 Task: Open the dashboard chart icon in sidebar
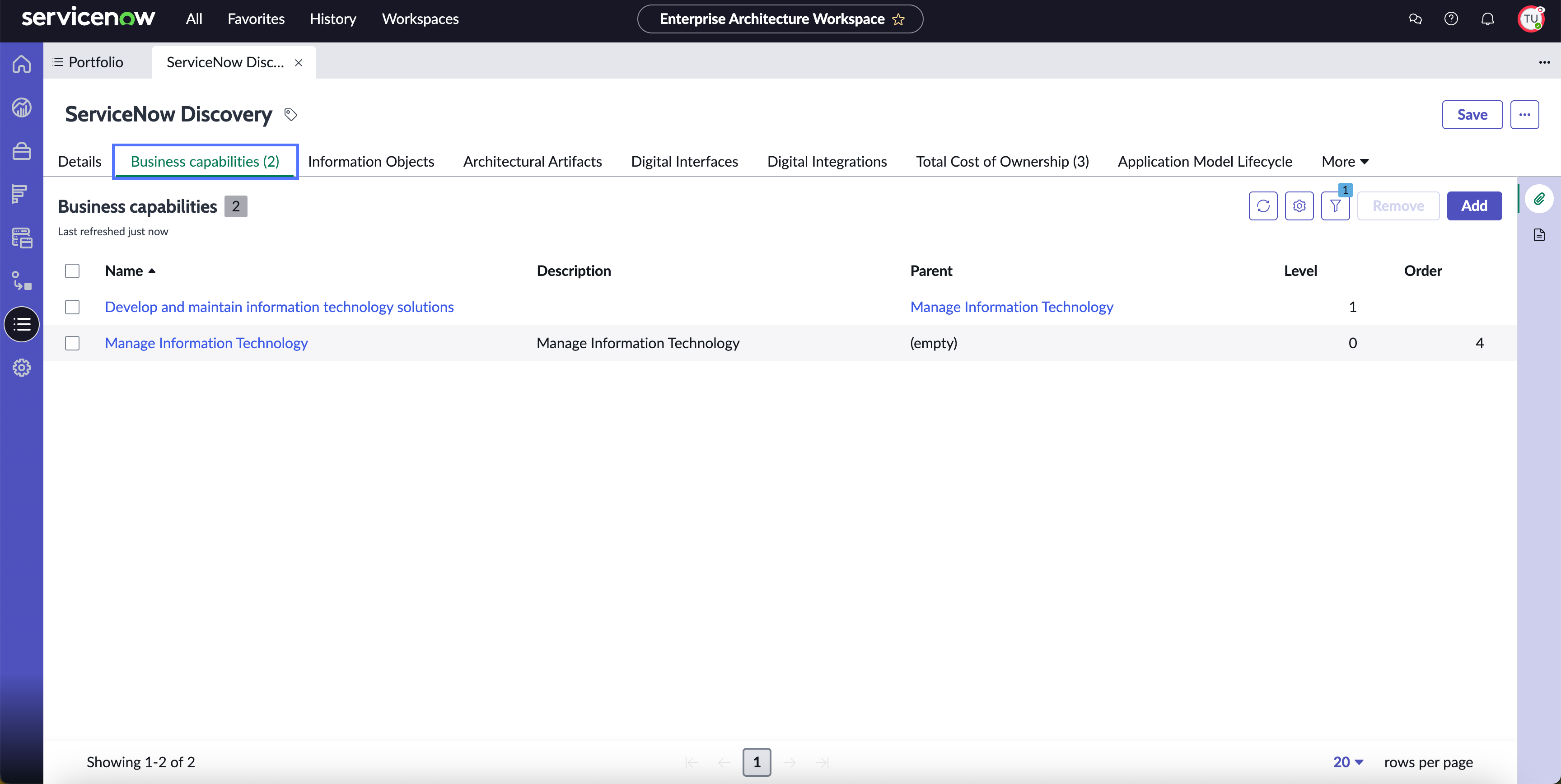click(x=22, y=107)
